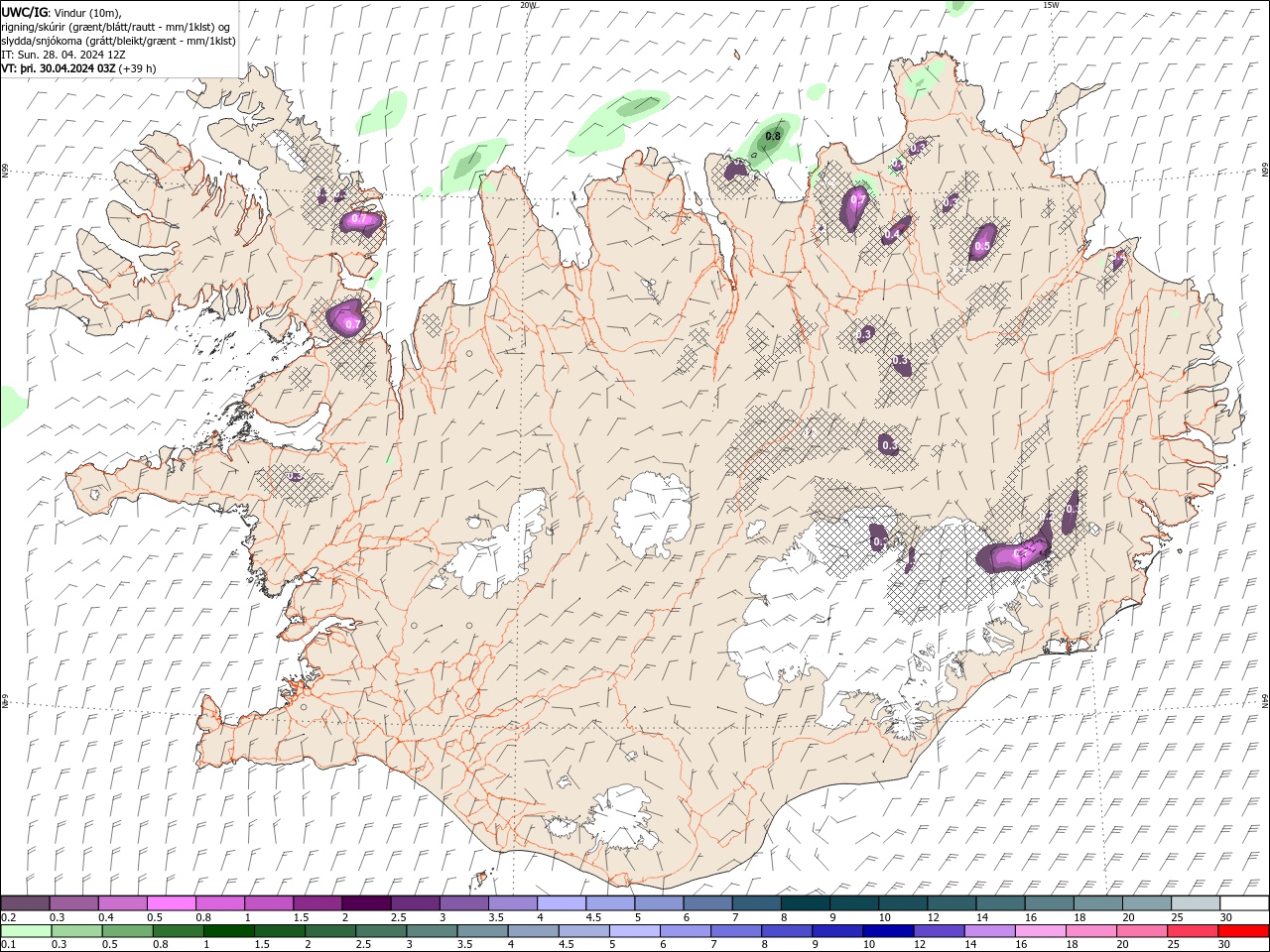Viewport: 1270px width, 952px height.
Task: Choose the dark green swatch at 1 on lower scale
Action: pyautogui.click(x=228, y=931)
